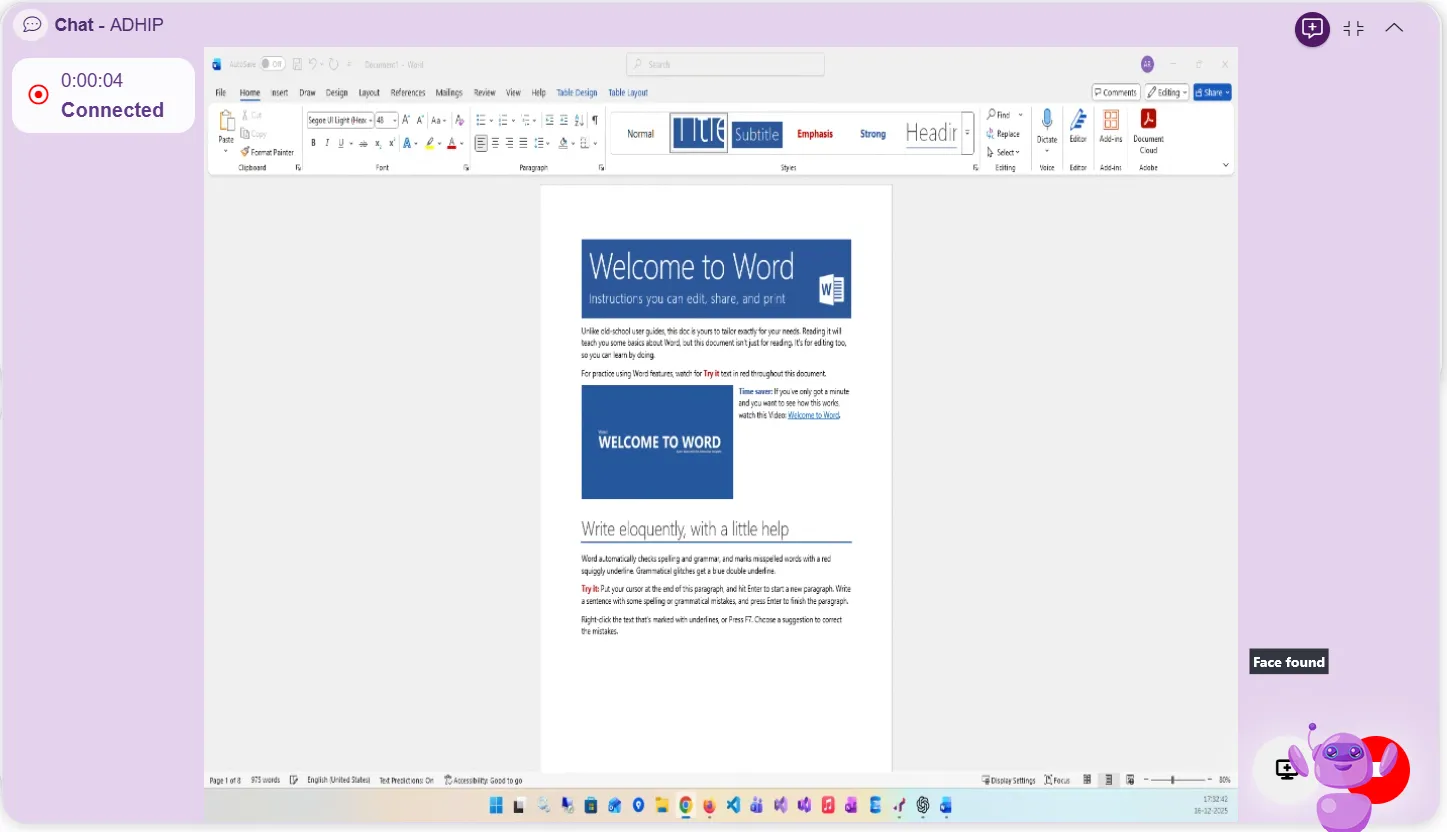Toggle underline formatting with the U icon

coord(341,143)
